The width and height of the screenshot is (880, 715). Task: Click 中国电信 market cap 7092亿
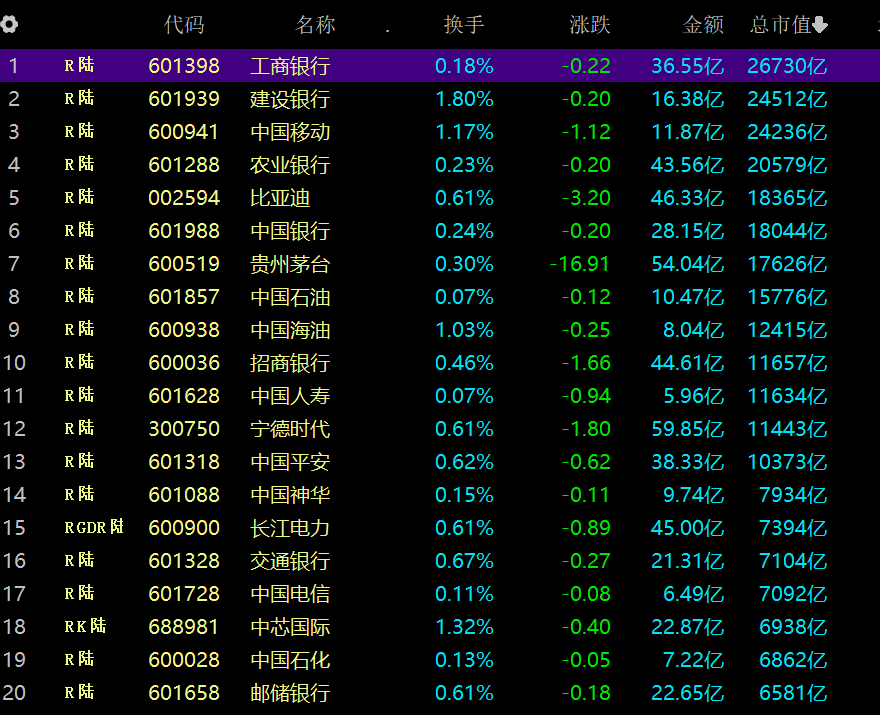click(794, 594)
